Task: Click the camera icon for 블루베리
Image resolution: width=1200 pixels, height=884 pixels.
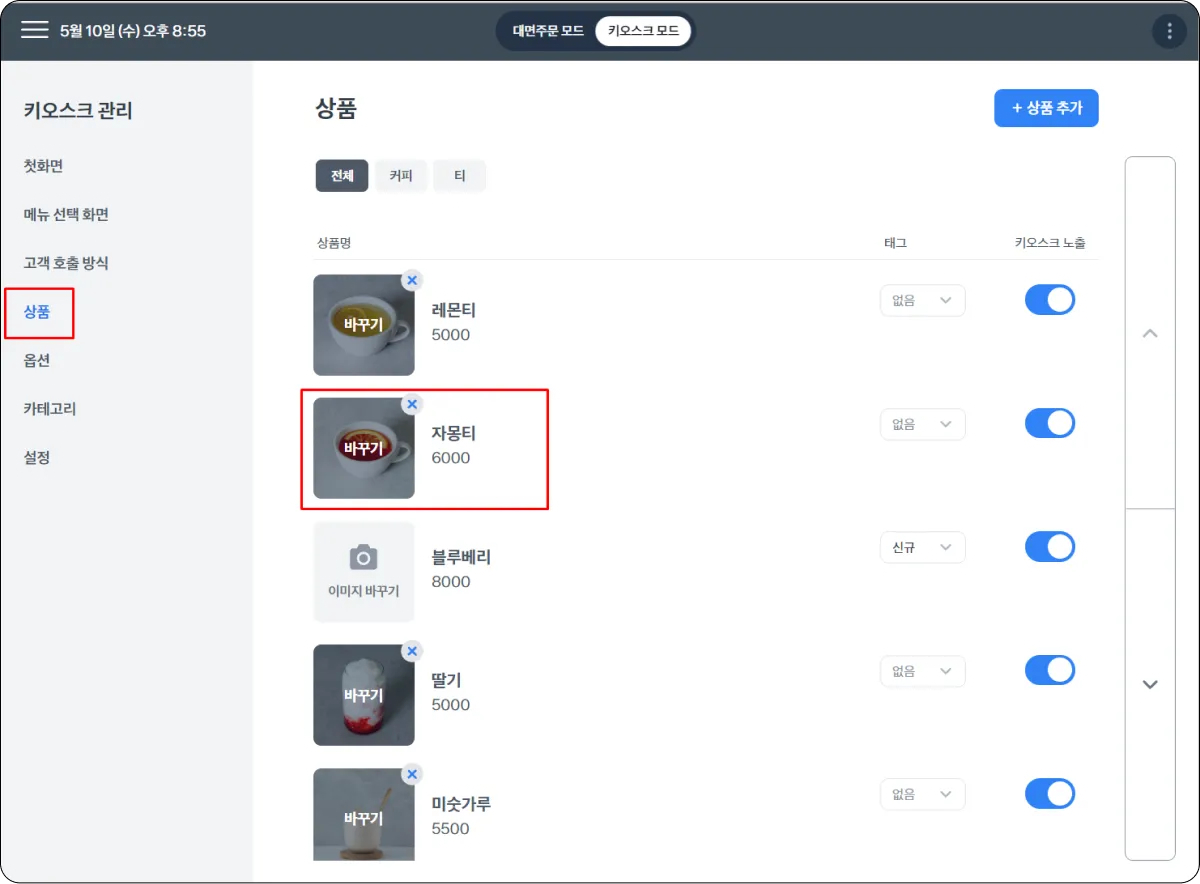Action: click(x=363, y=558)
